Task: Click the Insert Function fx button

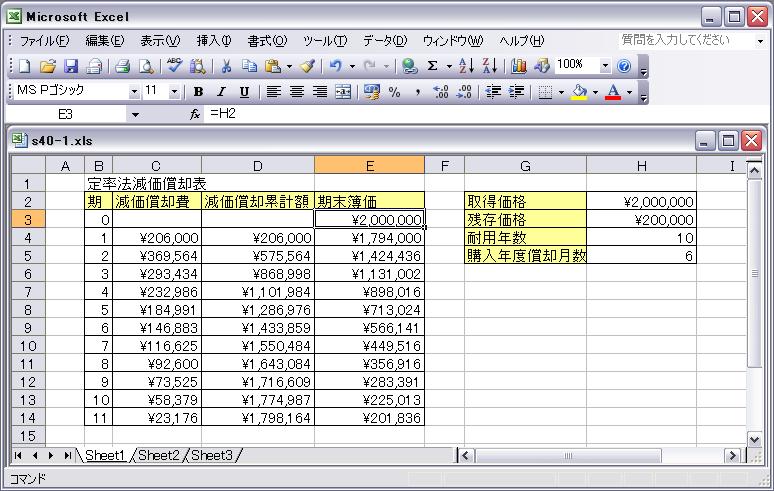Action: click(195, 114)
